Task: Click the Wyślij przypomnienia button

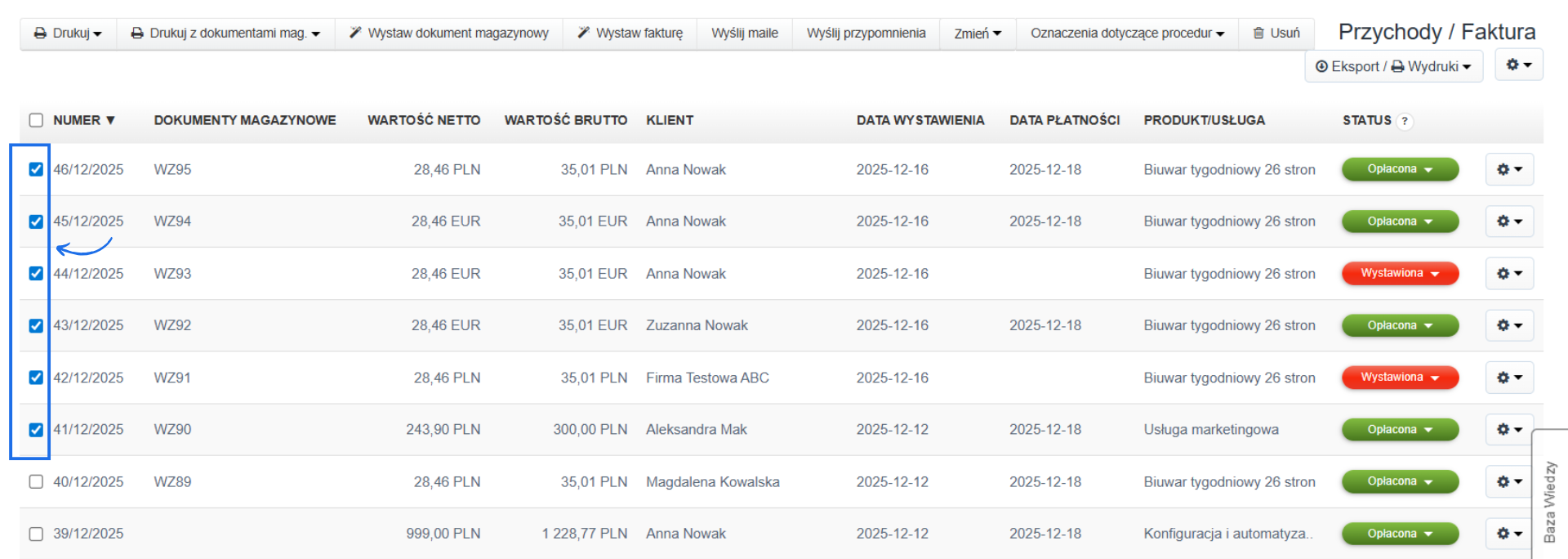Action: coord(866,34)
